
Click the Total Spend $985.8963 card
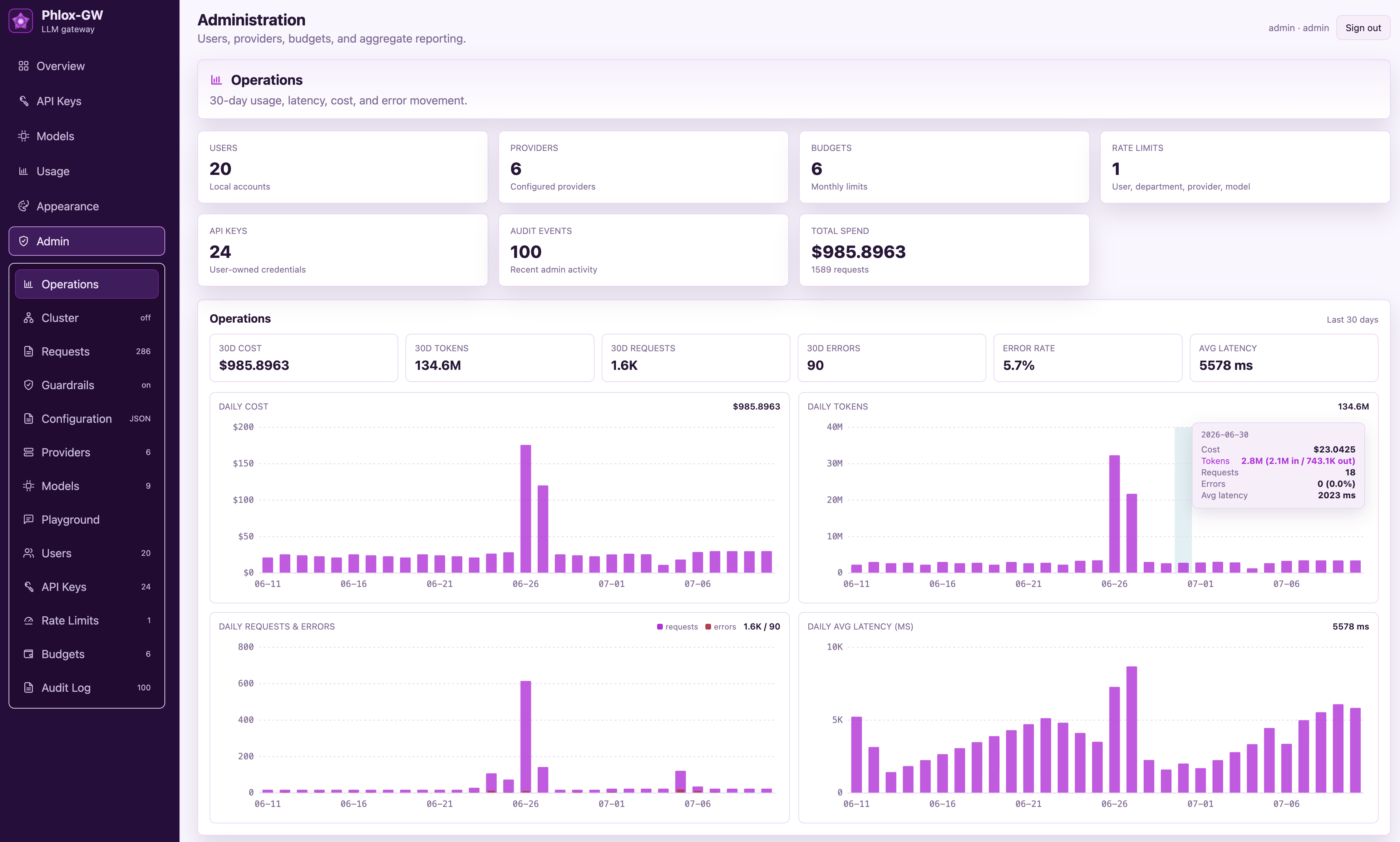[944, 250]
